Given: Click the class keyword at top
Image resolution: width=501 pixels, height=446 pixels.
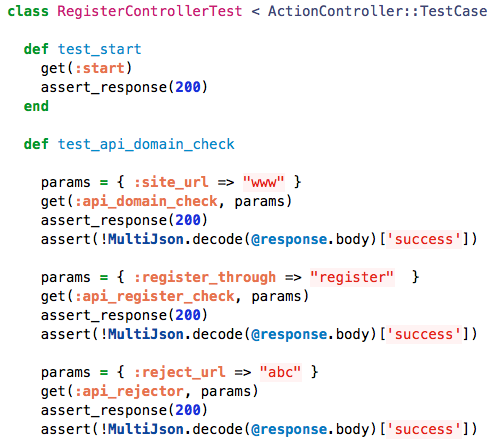Looking at the screenshot, I should (28, 11).
